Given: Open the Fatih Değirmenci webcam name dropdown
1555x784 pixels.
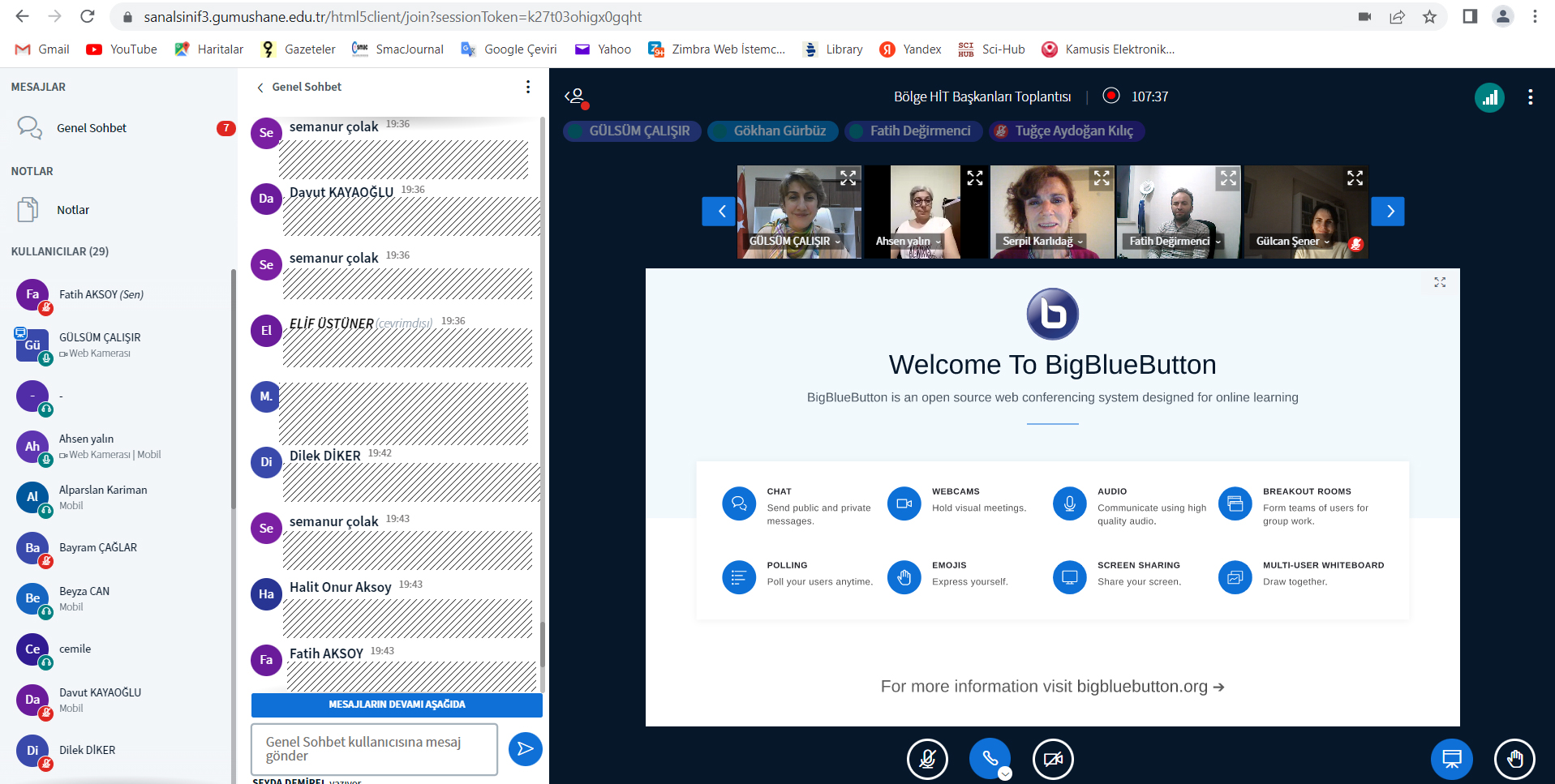Looking at the screenshot, I should [x=1175, y=241].
